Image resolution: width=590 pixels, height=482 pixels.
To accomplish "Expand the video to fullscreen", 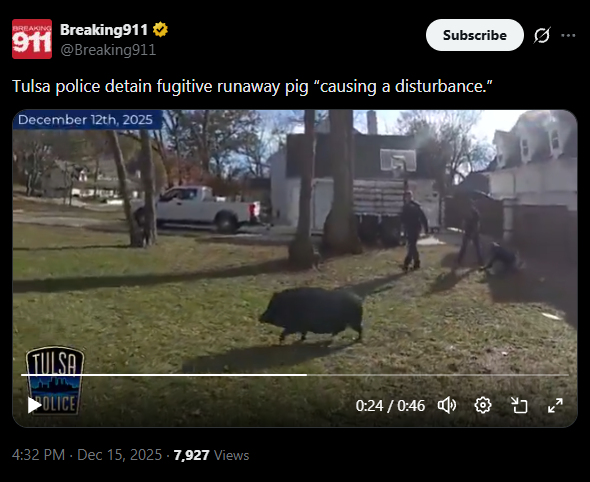I will [x=555, y=405].
